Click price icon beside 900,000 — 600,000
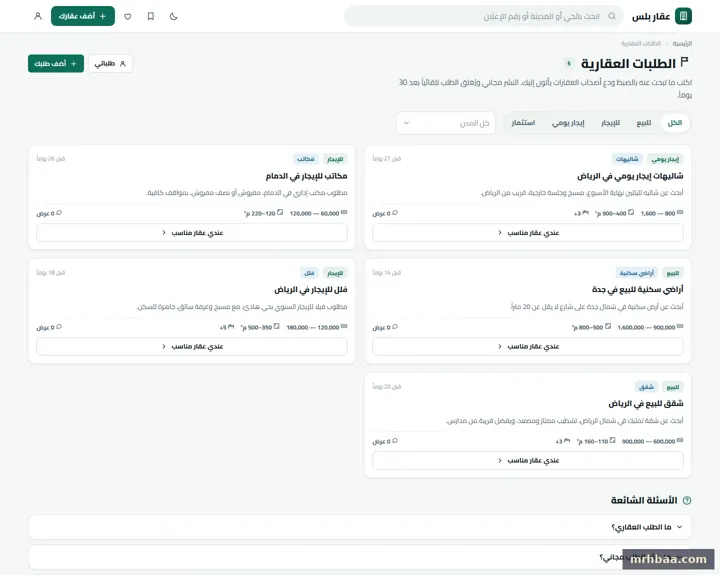 [x=680, y=440]
